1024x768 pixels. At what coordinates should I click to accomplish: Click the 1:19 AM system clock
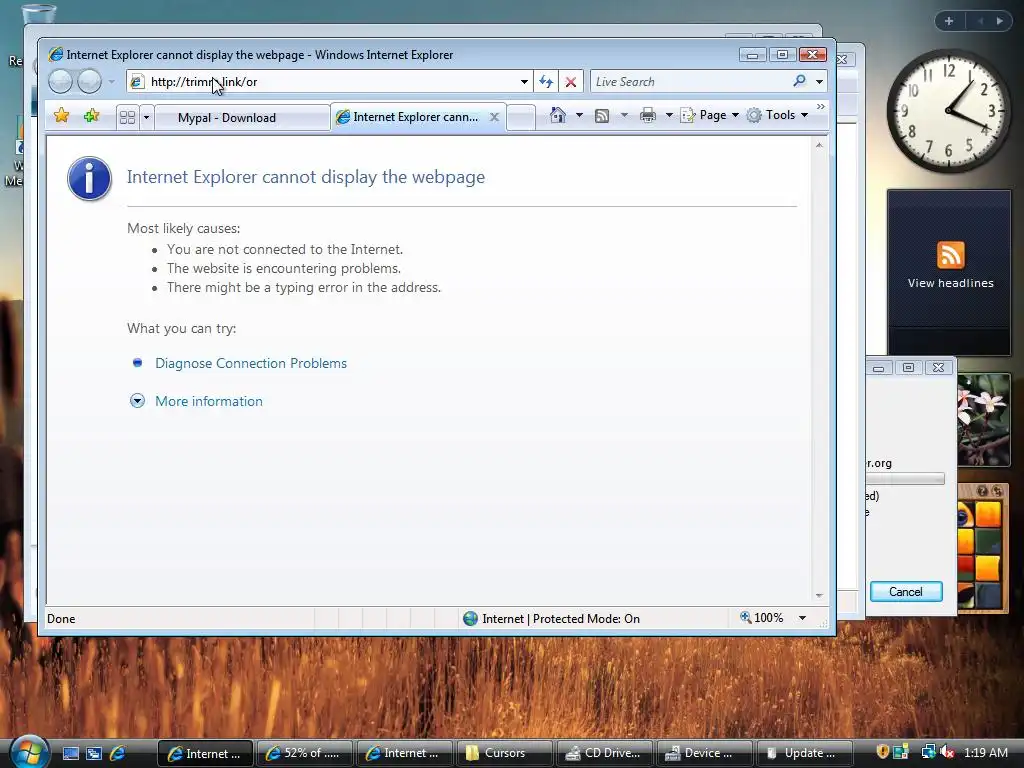(985, 752)
